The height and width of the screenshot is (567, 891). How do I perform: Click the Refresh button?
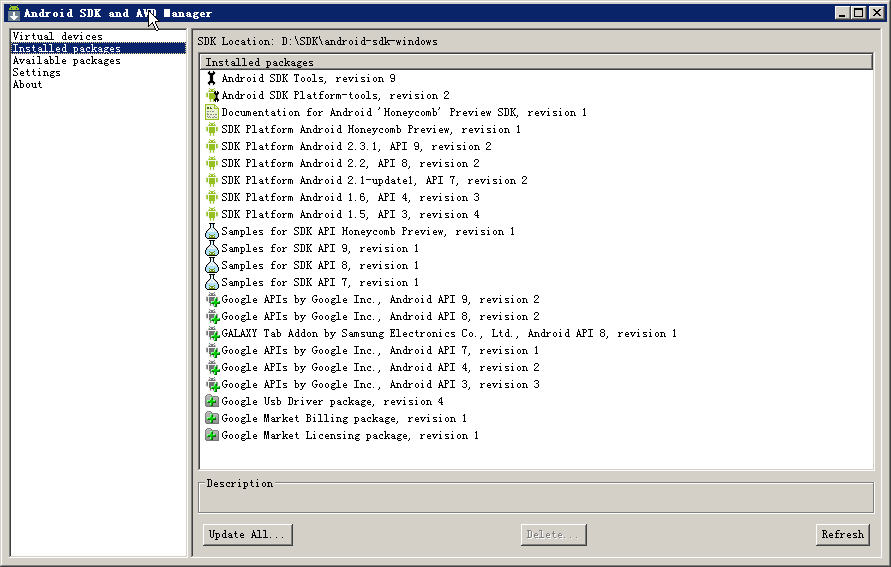tap(842, 534)
